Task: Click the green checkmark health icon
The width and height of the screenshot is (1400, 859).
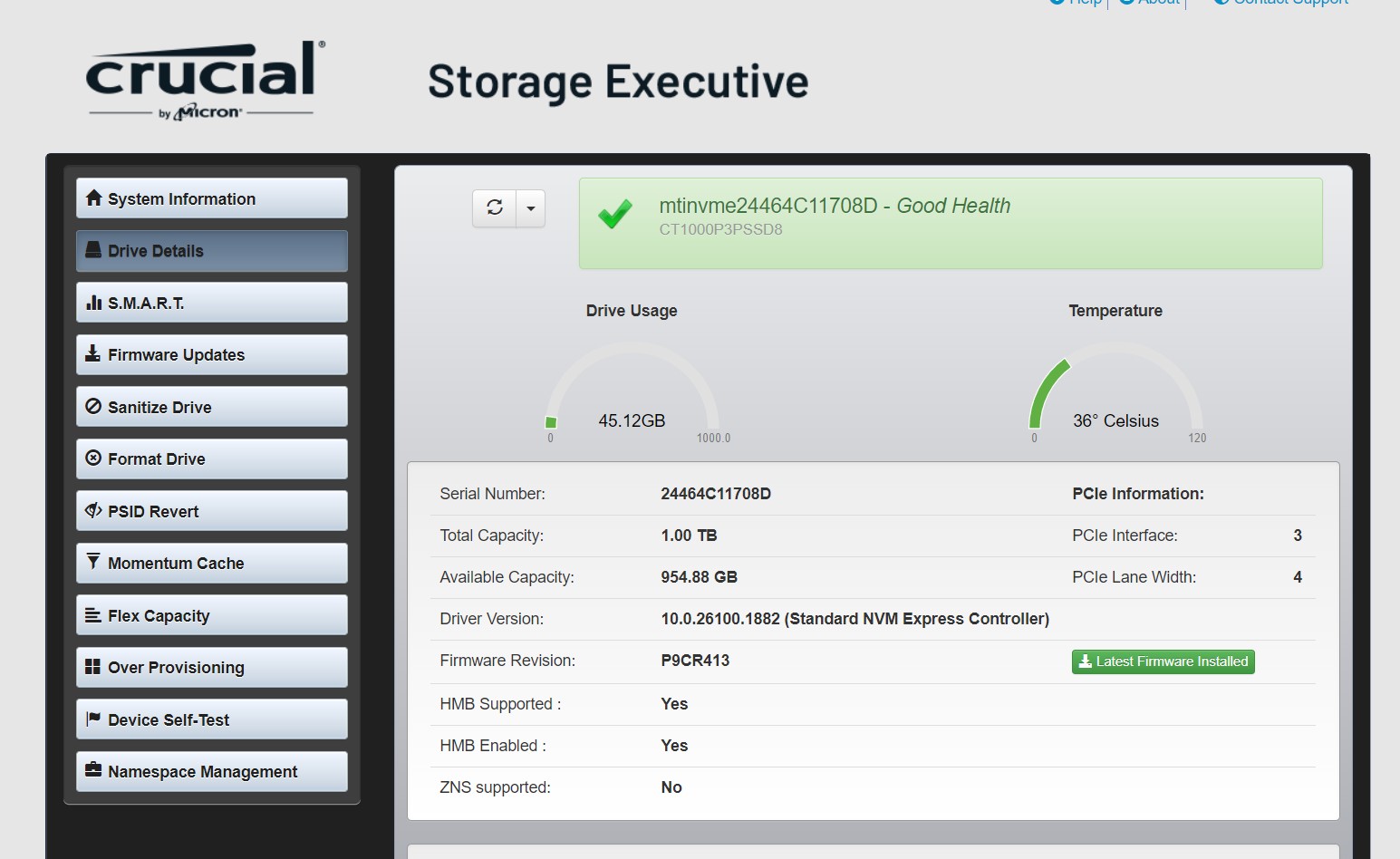Action: [x=615, y=213]
